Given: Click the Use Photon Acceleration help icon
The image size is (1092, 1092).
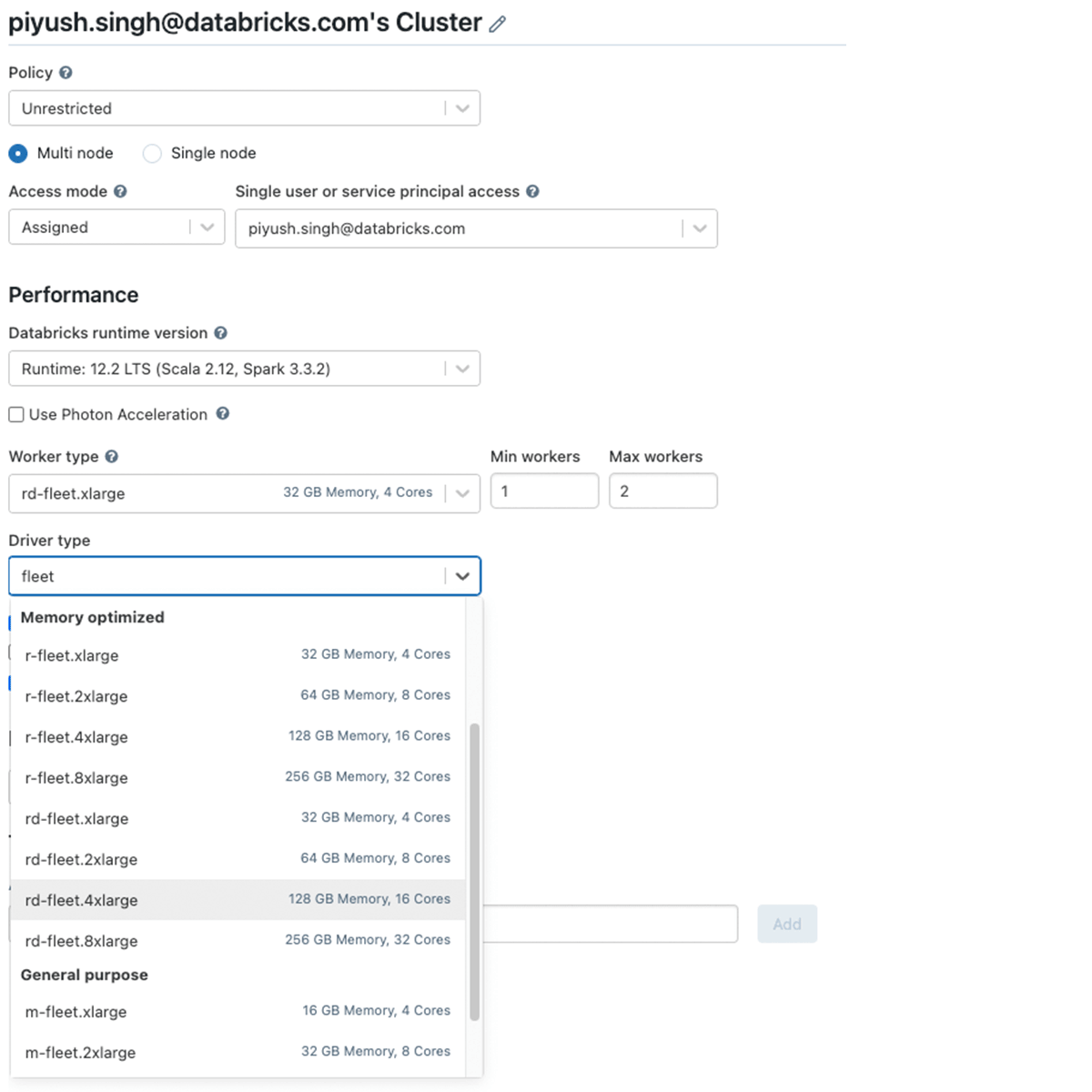Looking at the screenshot, I should coord(223,414).
